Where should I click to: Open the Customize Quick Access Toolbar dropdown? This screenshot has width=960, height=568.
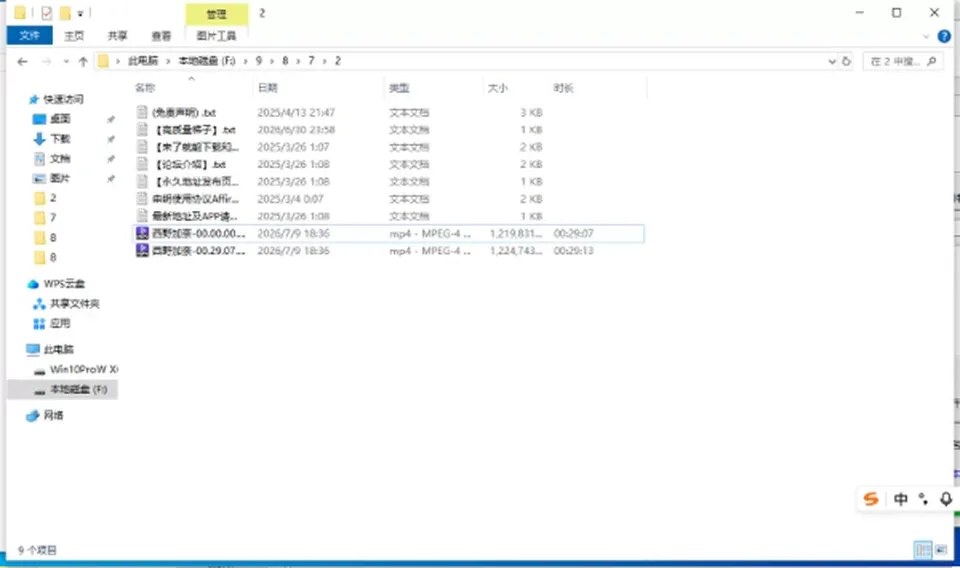(x=80, y=13)
